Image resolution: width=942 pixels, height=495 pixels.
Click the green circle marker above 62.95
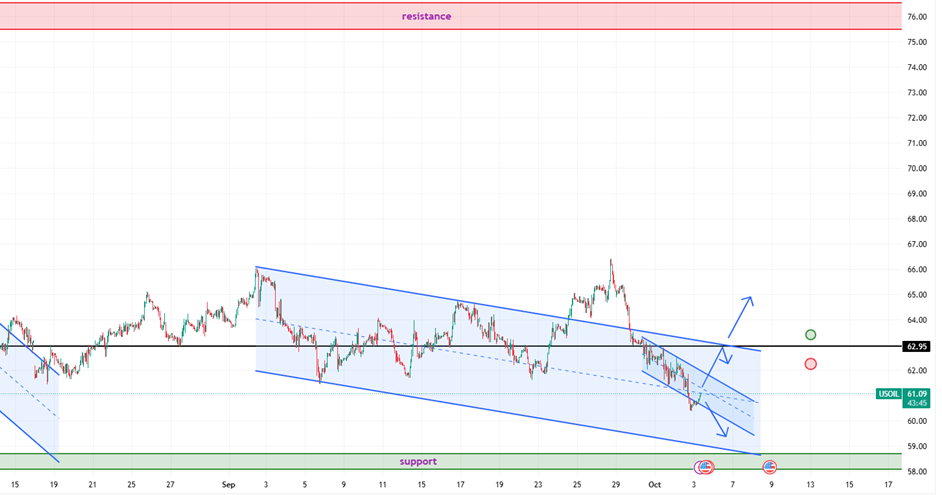(x=810, y=334)
